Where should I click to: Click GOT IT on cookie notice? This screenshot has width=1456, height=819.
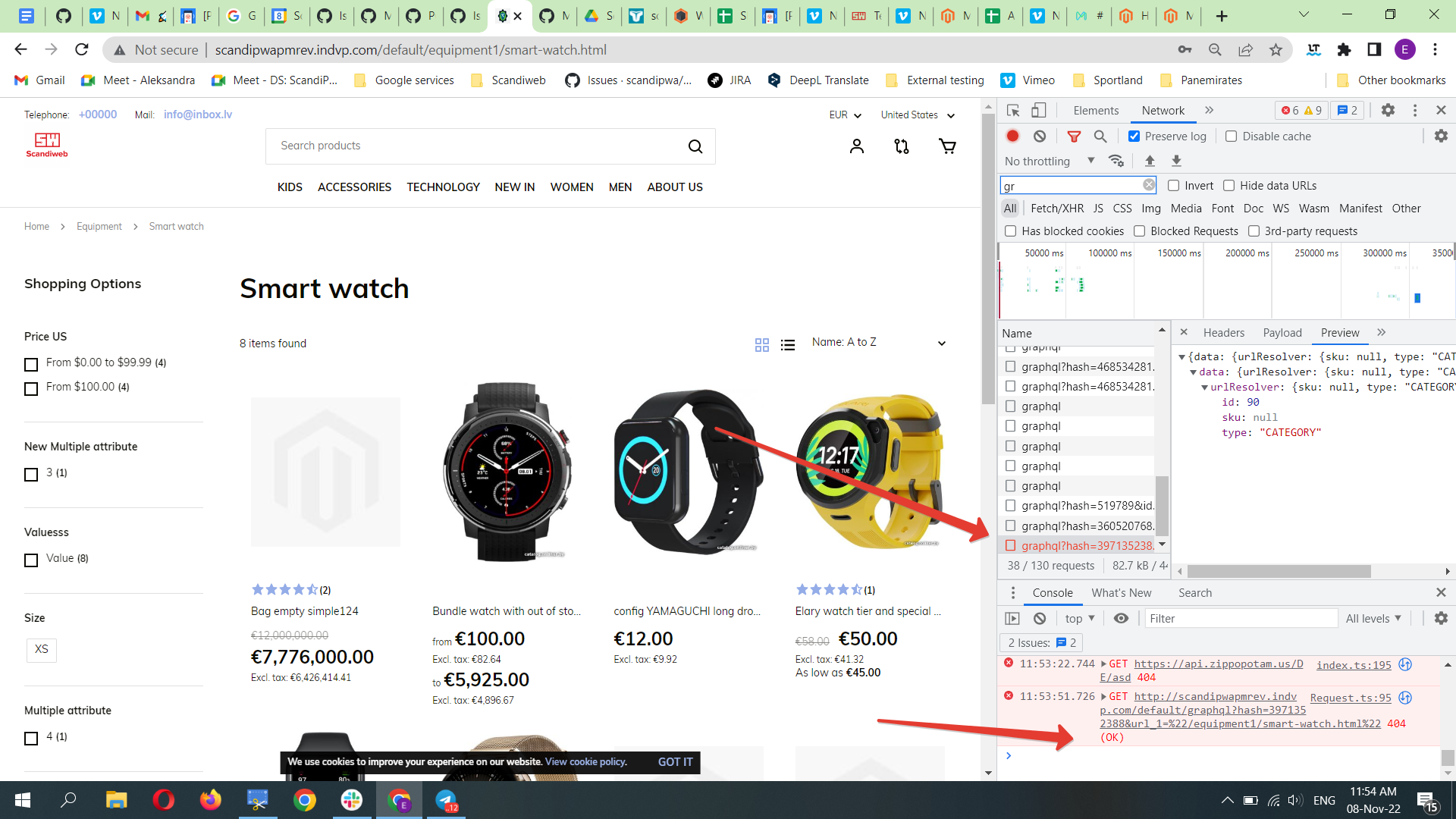point(675,762)
